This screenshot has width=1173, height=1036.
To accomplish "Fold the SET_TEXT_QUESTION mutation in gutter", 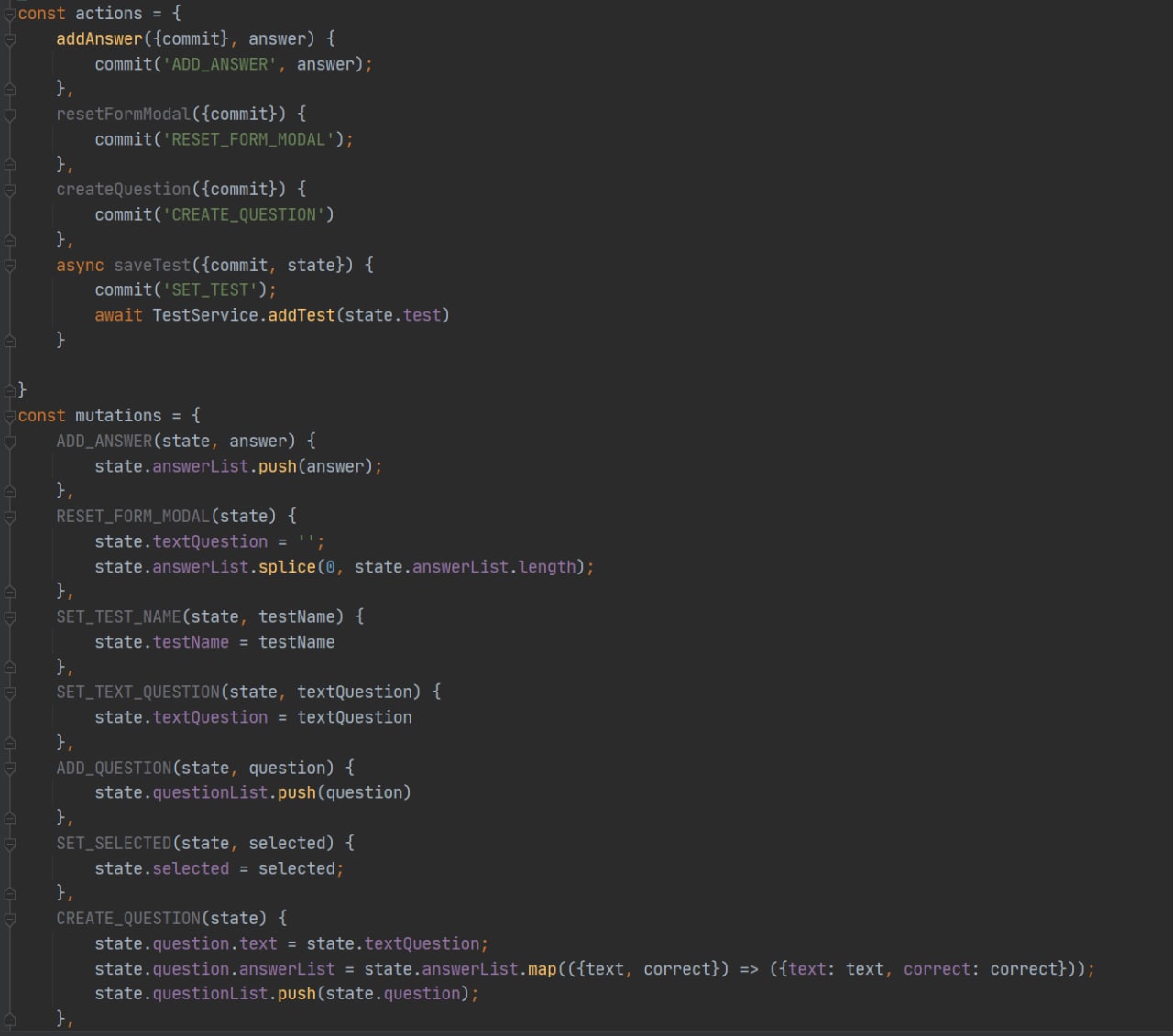I will pos(10,692).
